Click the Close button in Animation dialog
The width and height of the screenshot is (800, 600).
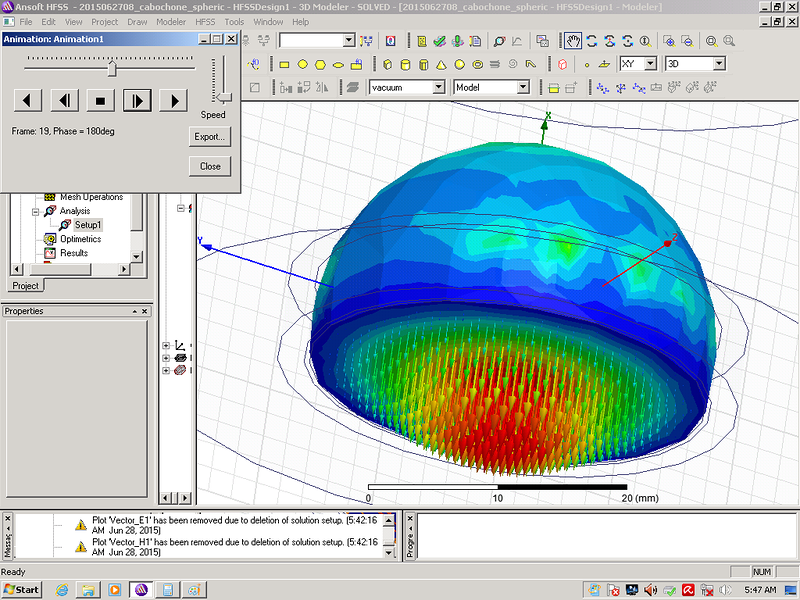[210, 166]
